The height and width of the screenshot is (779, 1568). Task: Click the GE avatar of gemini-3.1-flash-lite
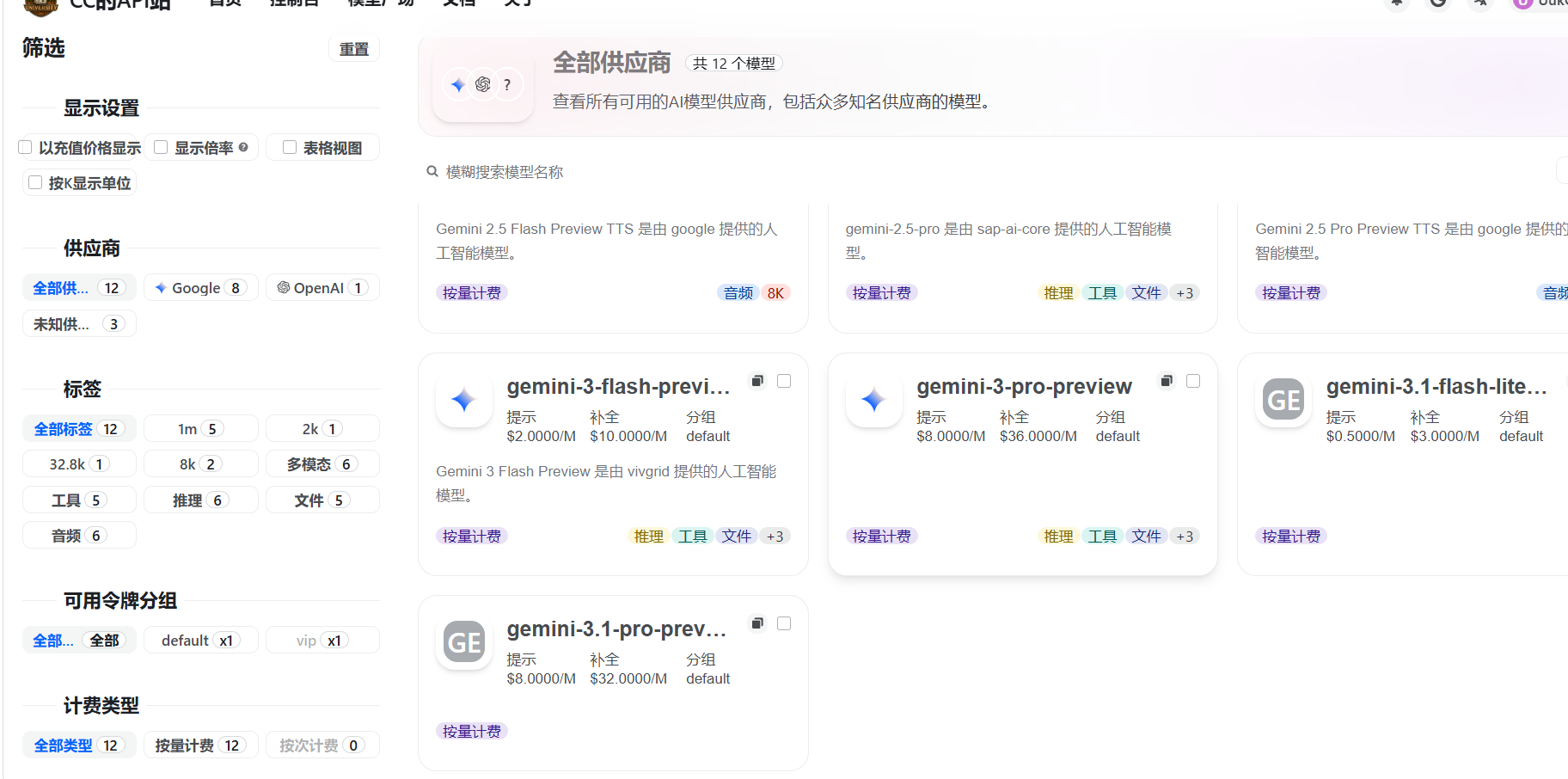[1283, 400]
